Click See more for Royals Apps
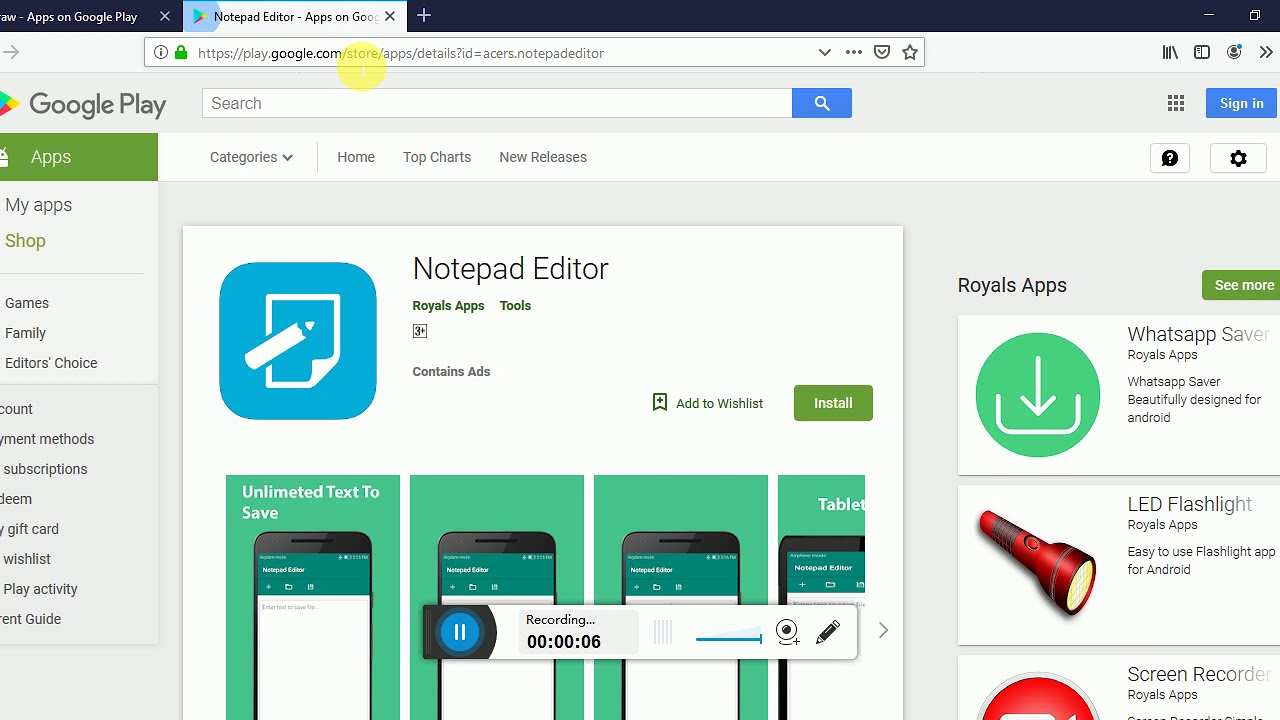 tap(1241, 285)
